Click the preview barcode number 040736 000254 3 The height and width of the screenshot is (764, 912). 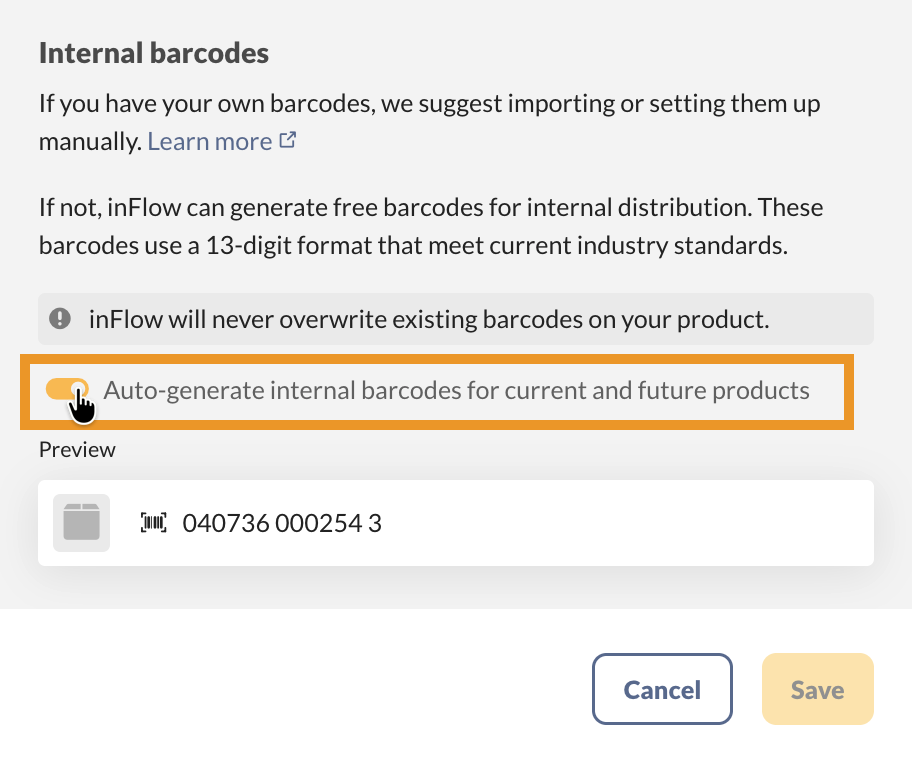pyautogui.click(x=281, y=522)
